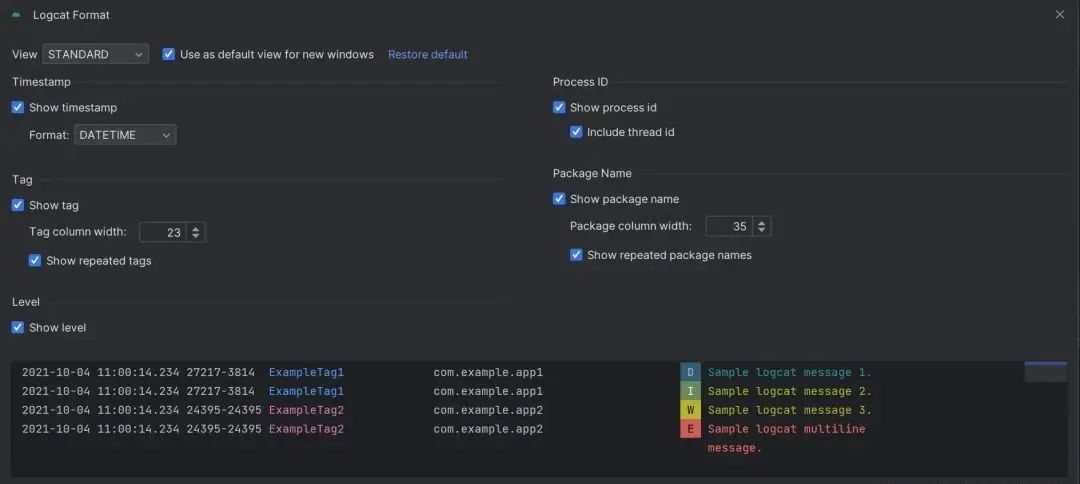Click the E error level badge
The image size is (1080, 484).
click(x=690, y=429)
